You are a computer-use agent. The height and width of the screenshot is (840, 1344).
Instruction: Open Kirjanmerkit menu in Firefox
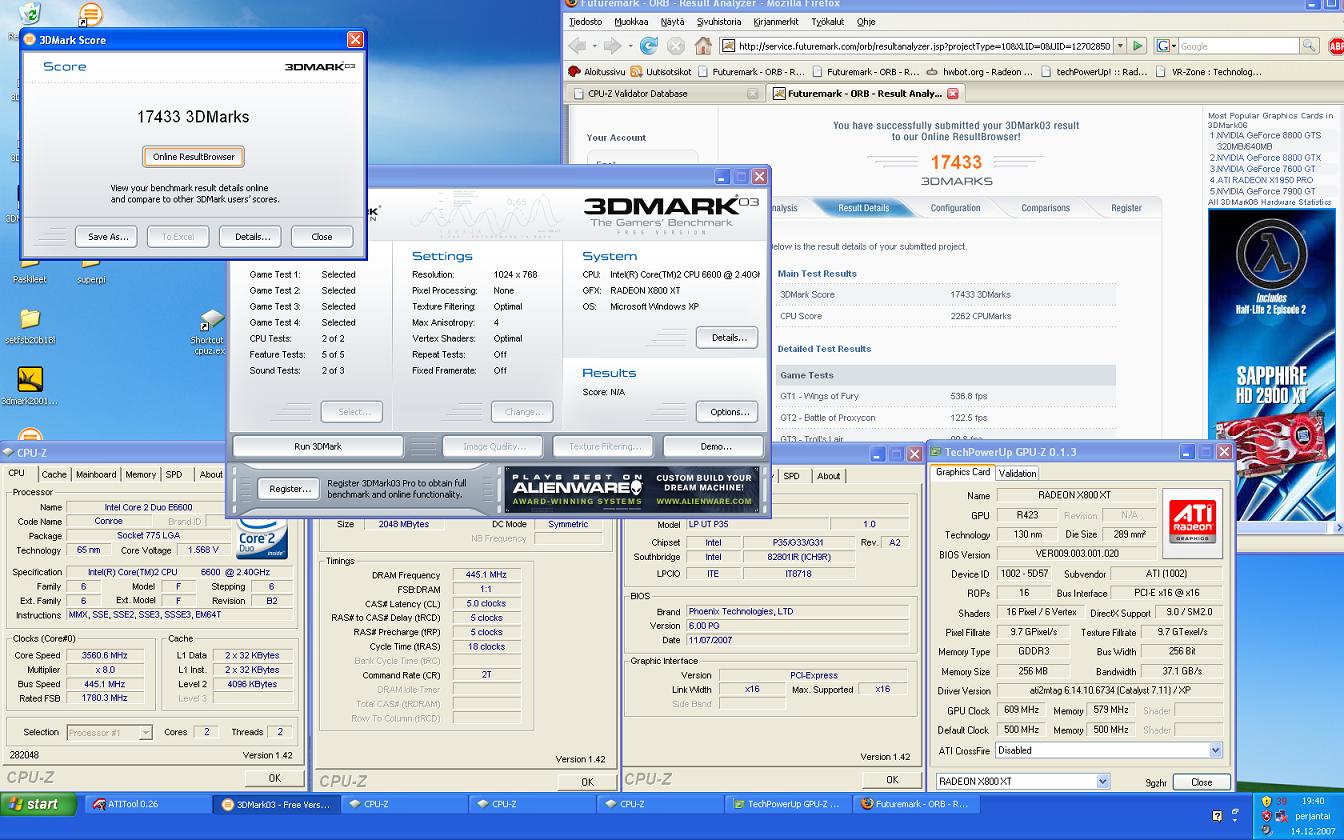pos(775,22)
